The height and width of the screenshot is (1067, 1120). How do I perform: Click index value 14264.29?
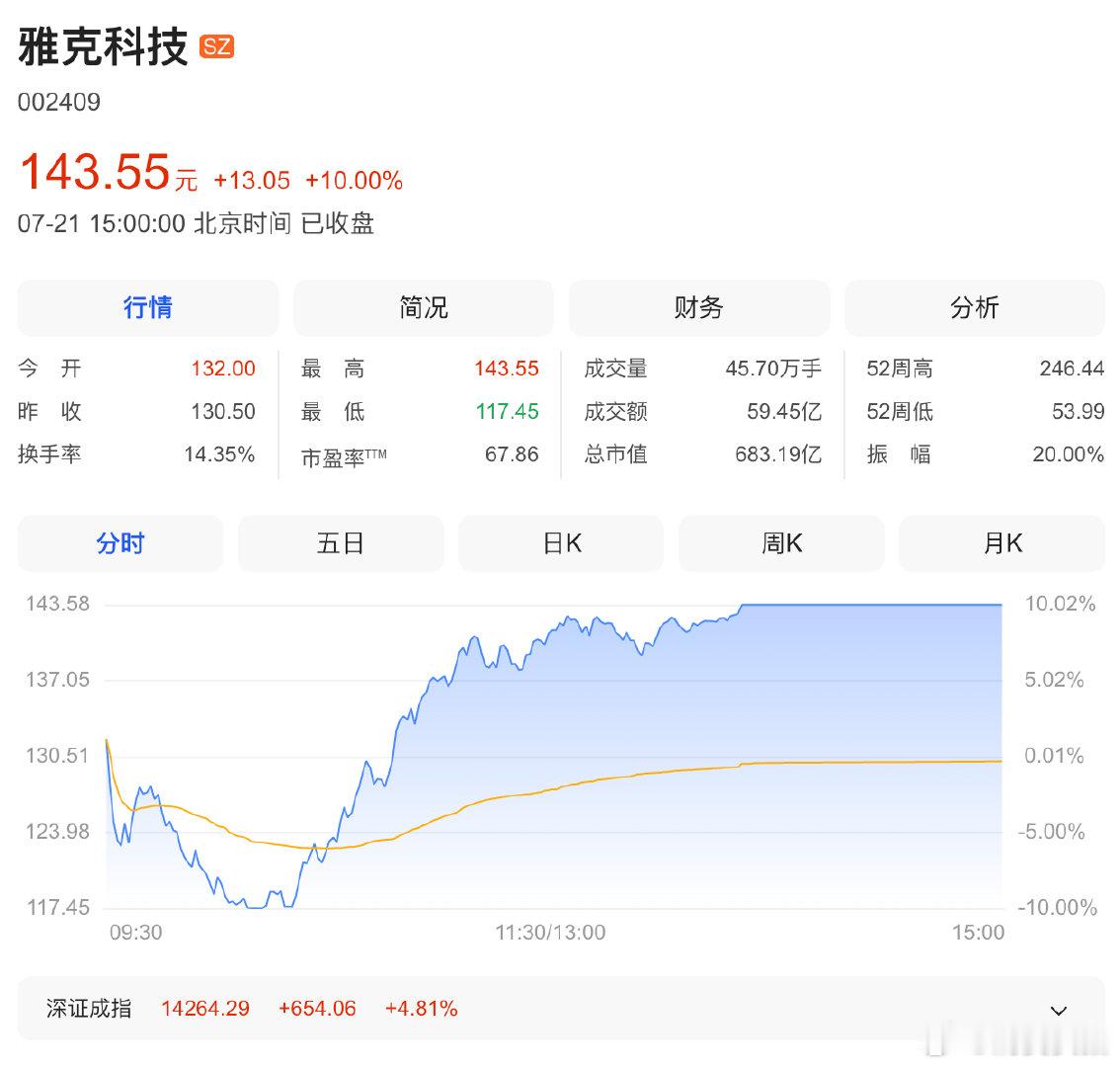[205, 1009]
